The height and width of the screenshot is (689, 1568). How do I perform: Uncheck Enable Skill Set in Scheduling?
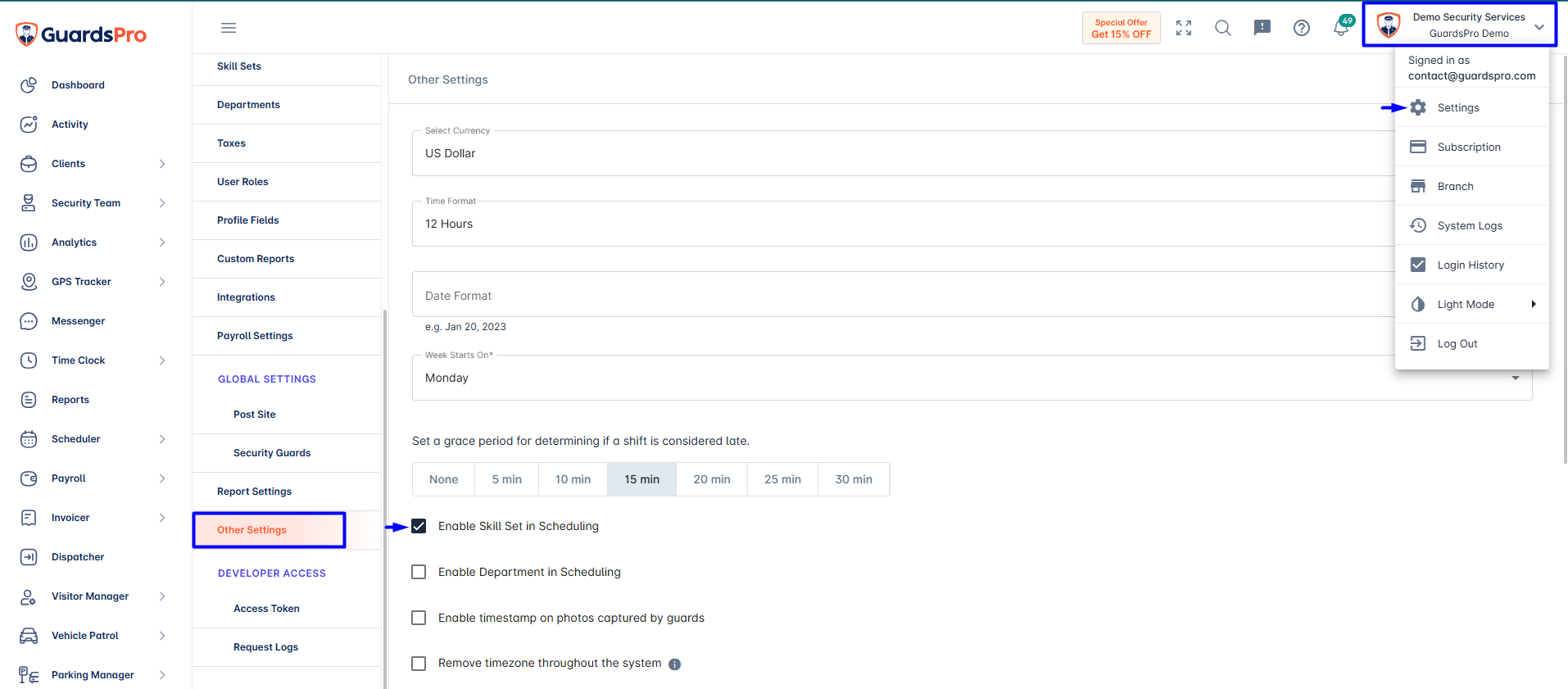[419, 526]
